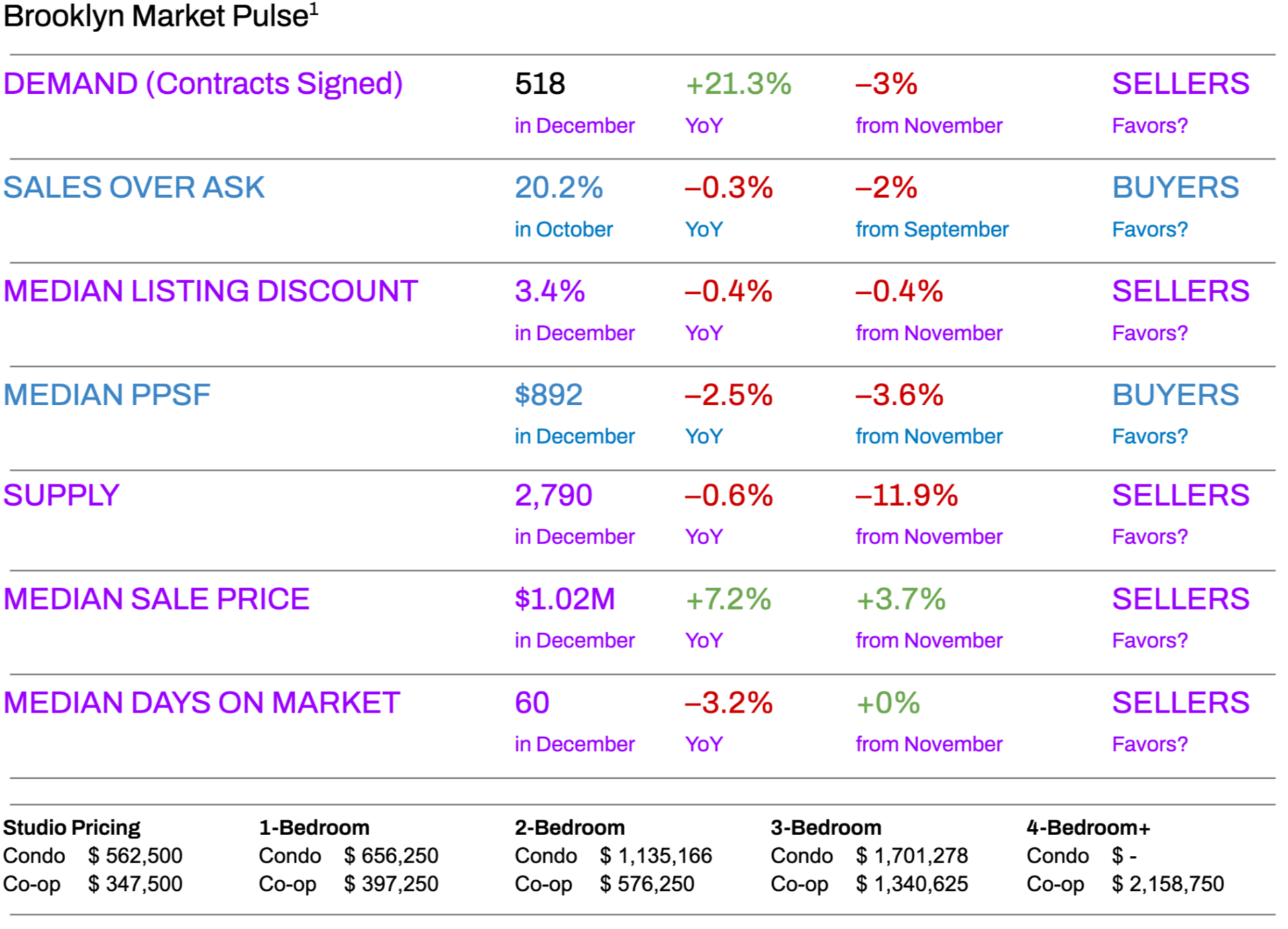Click the MEDIAN LISTING DISCOUNT heading
Screen dimensions: 1288x929
coord(210,291)
